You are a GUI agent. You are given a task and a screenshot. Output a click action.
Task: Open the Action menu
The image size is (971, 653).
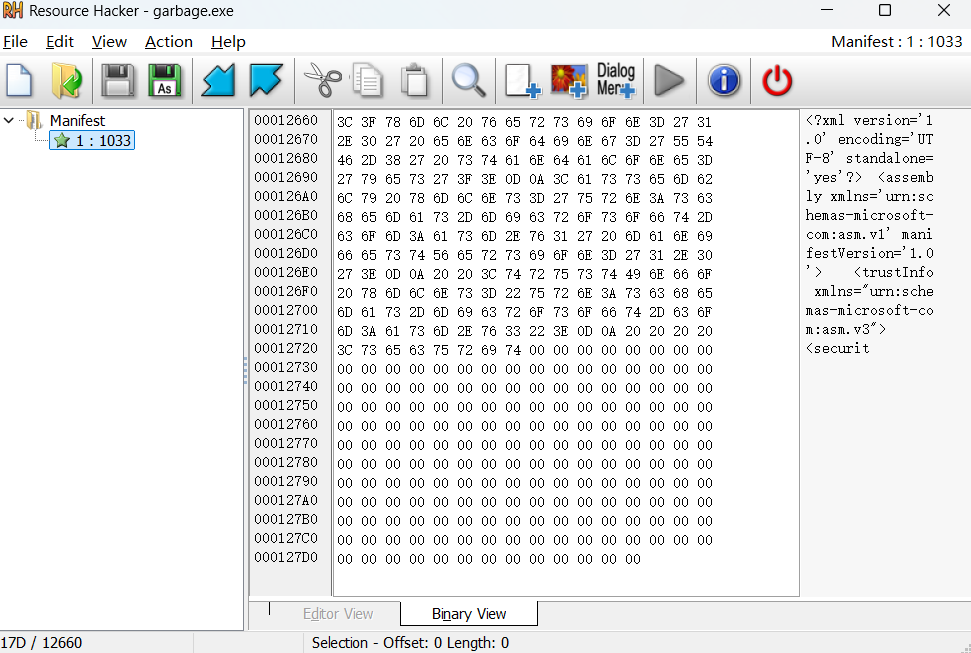pyautogui.click(x=168, y=42)
